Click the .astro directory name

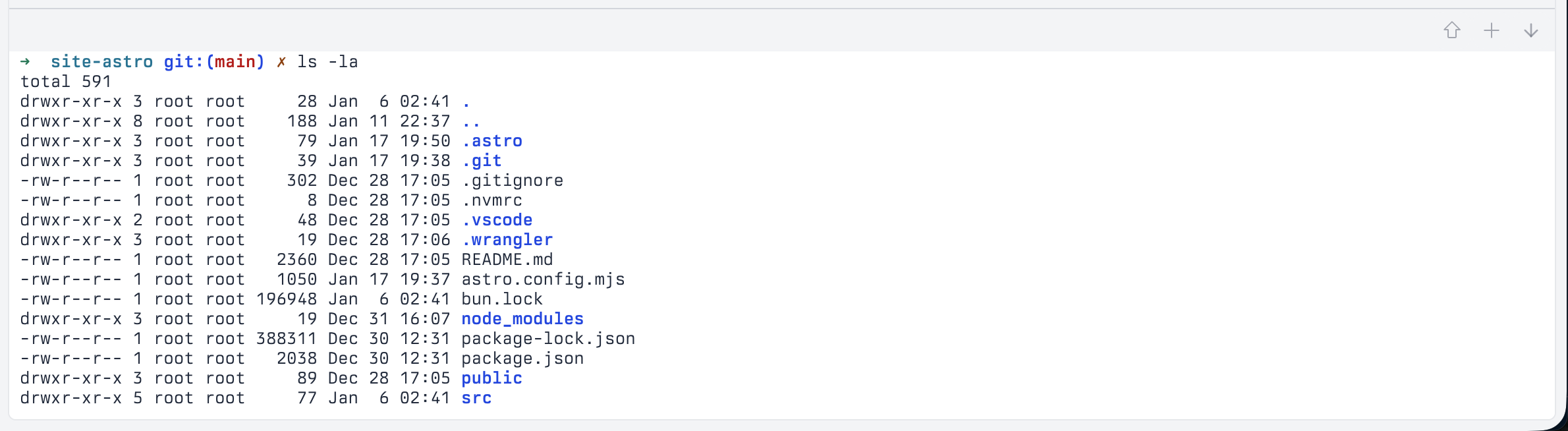[x=492, y=141]
